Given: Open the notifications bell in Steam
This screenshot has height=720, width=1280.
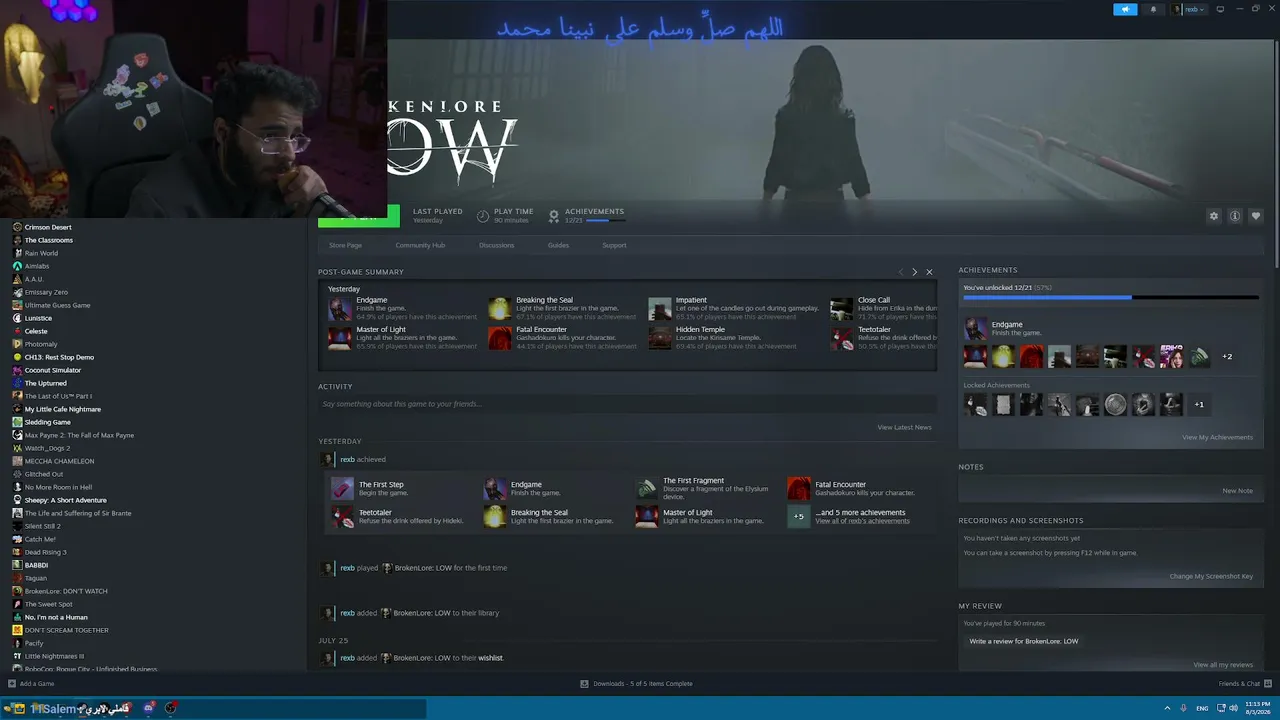Looking at the screenshot, I should click(x=1153, y=9).
